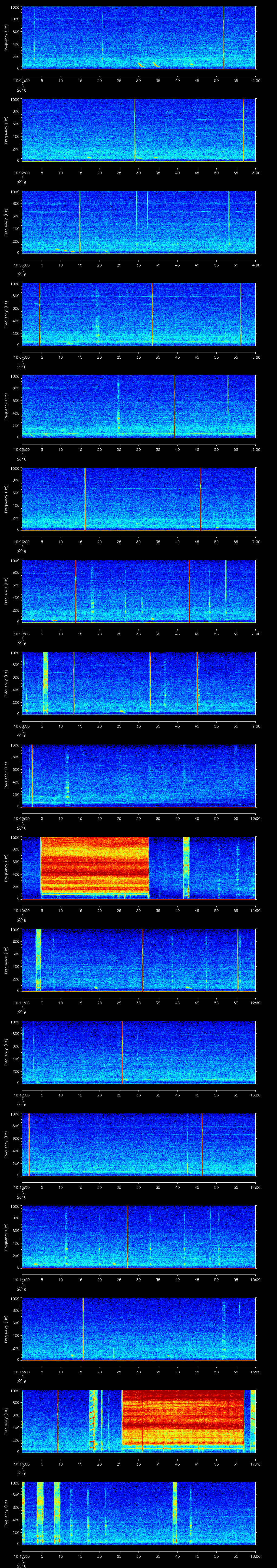Click the red noise block in 10:16:00 spectrogram
Screen dimensions: 277x1568
(183, 1418)
